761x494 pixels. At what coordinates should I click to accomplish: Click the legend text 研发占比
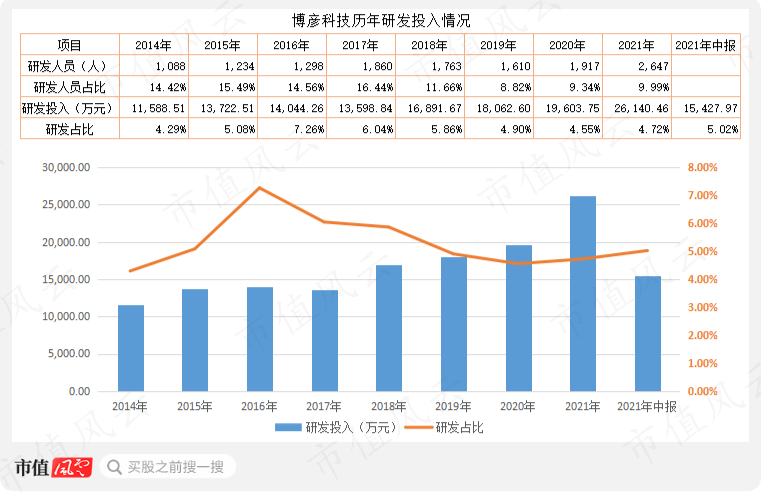[459, 428]
